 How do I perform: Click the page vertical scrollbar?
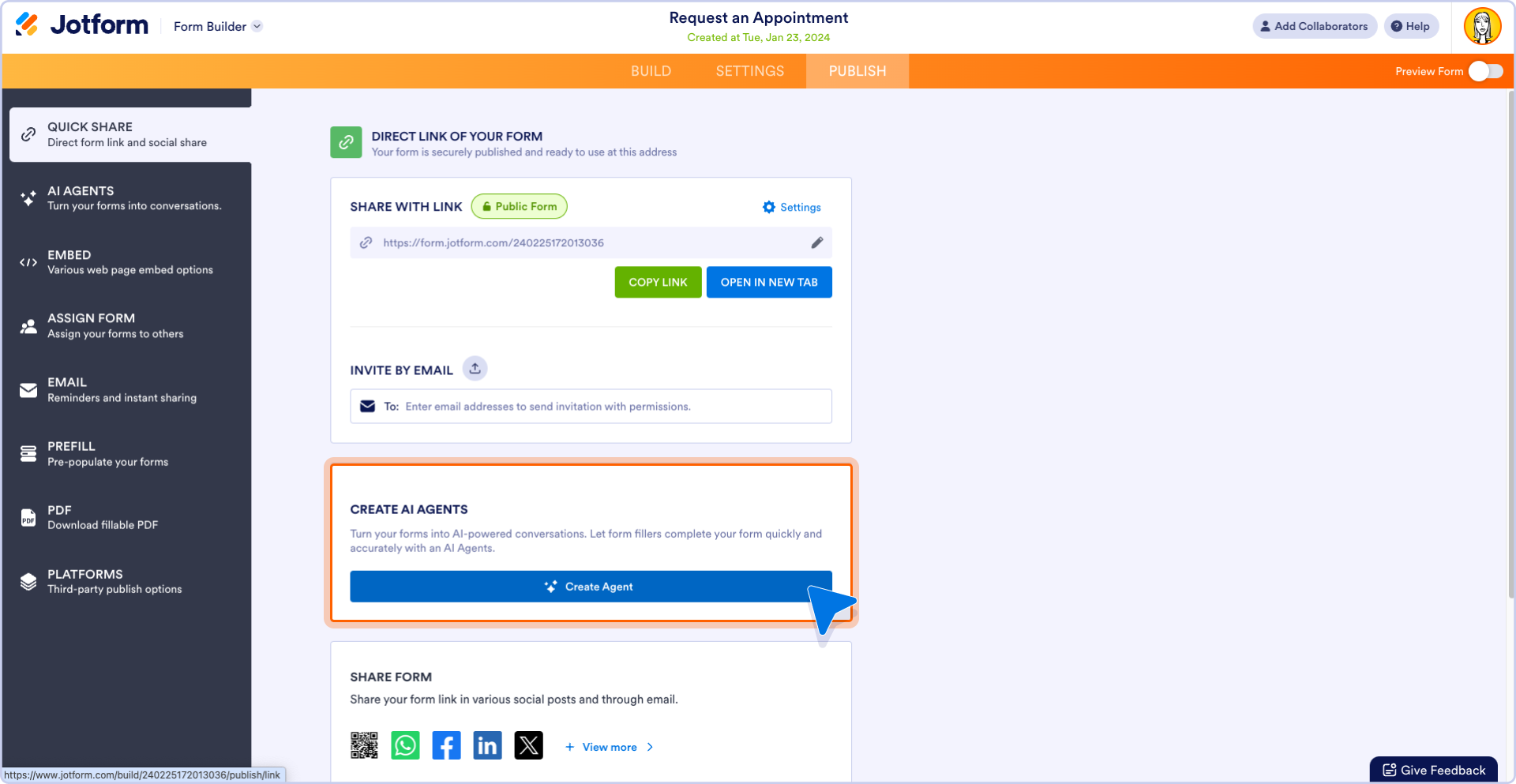pos(1510,343)
